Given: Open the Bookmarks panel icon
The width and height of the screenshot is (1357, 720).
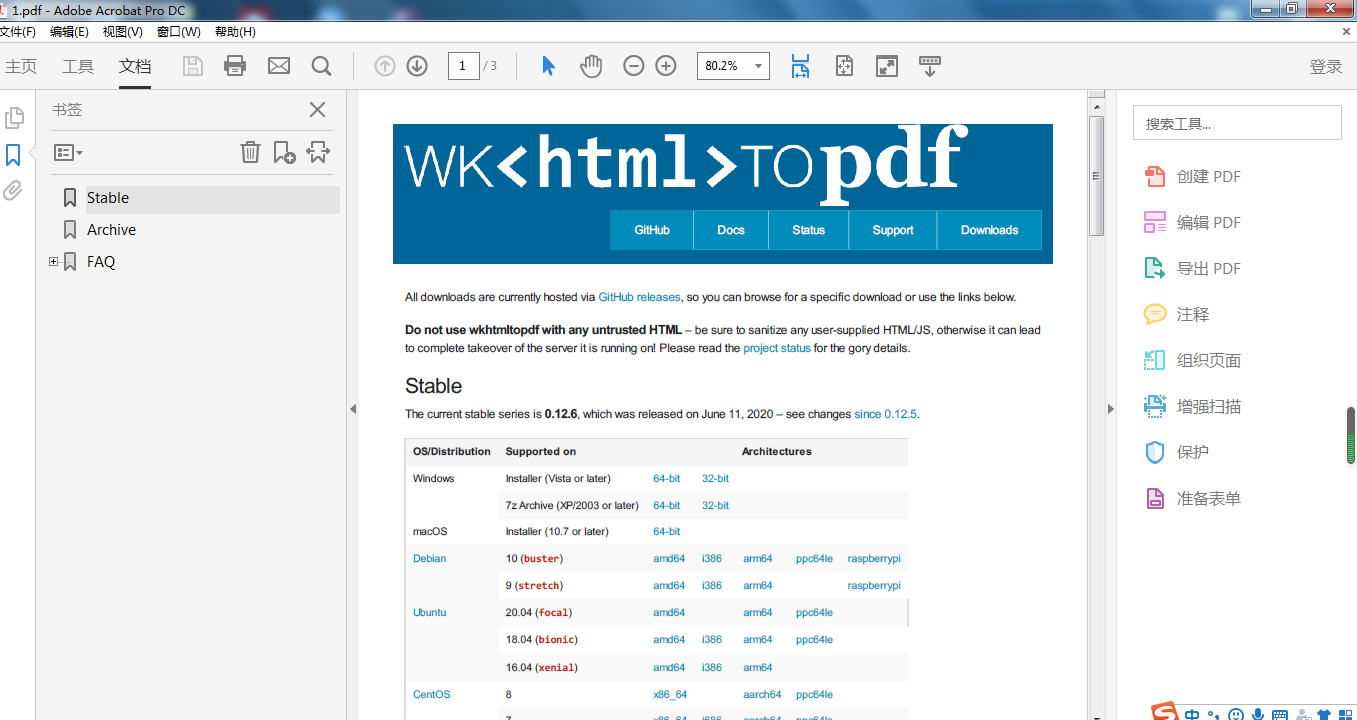Looking at the screenshot, I should 13,154.
